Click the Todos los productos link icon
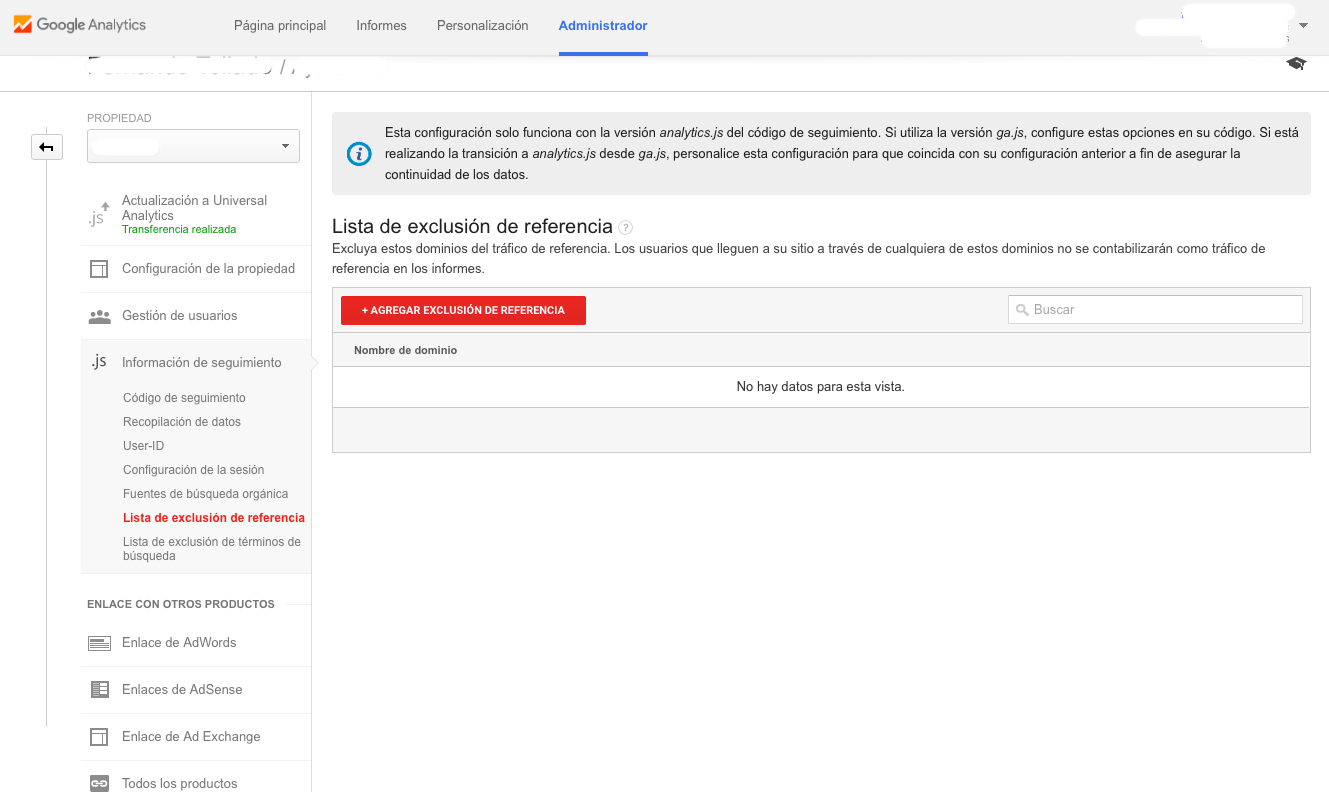 [99, 783]
